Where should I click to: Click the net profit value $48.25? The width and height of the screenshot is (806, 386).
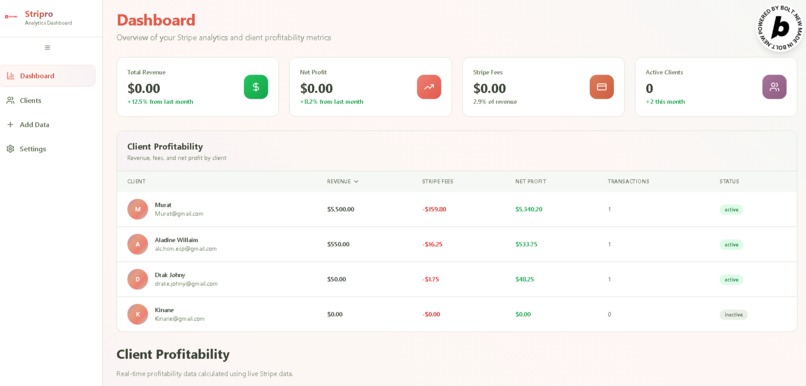click(524, 279)
